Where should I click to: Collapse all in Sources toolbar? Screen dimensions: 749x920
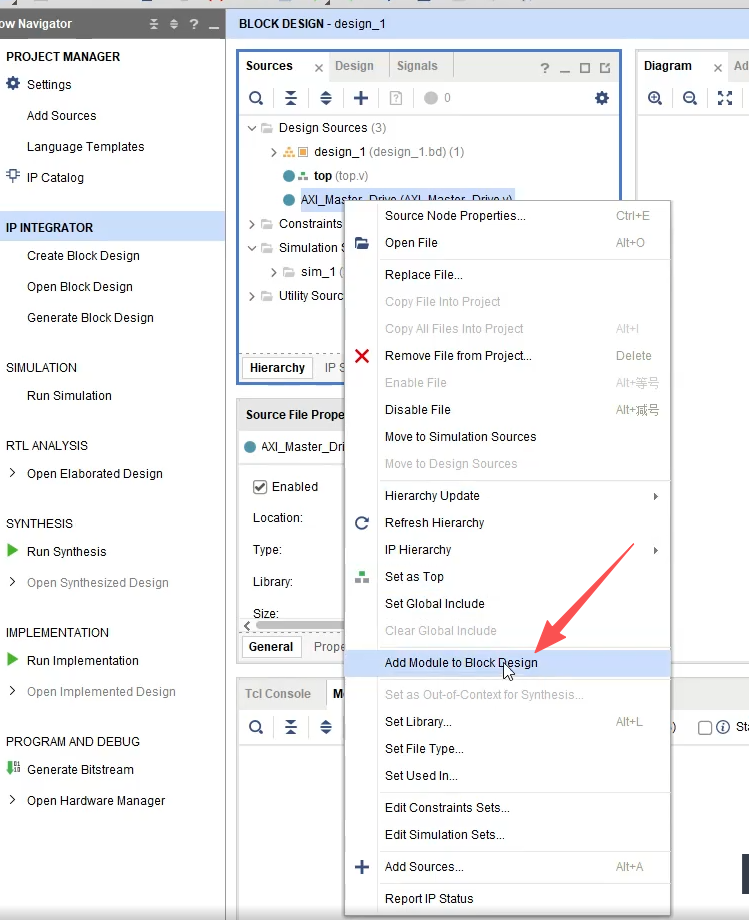point(291,98)
